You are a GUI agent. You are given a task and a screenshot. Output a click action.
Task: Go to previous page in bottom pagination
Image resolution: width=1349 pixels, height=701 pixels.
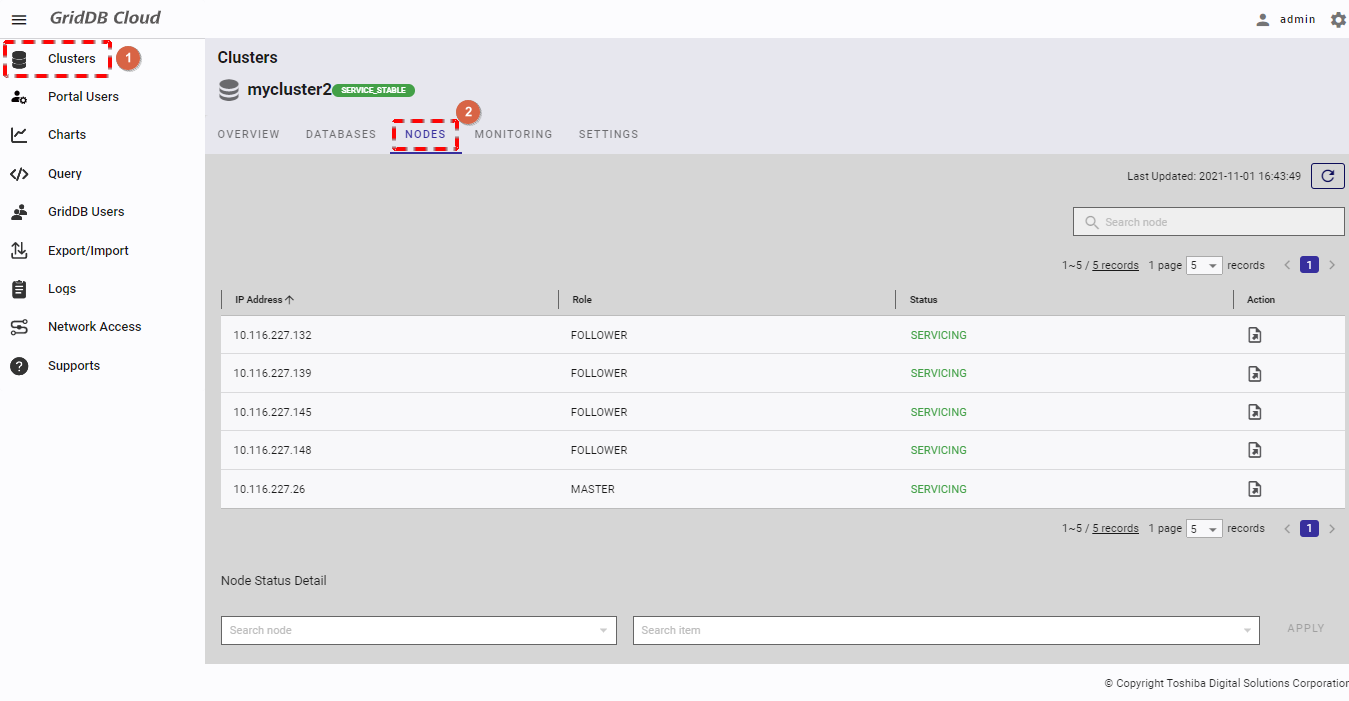click(1288, 529)
